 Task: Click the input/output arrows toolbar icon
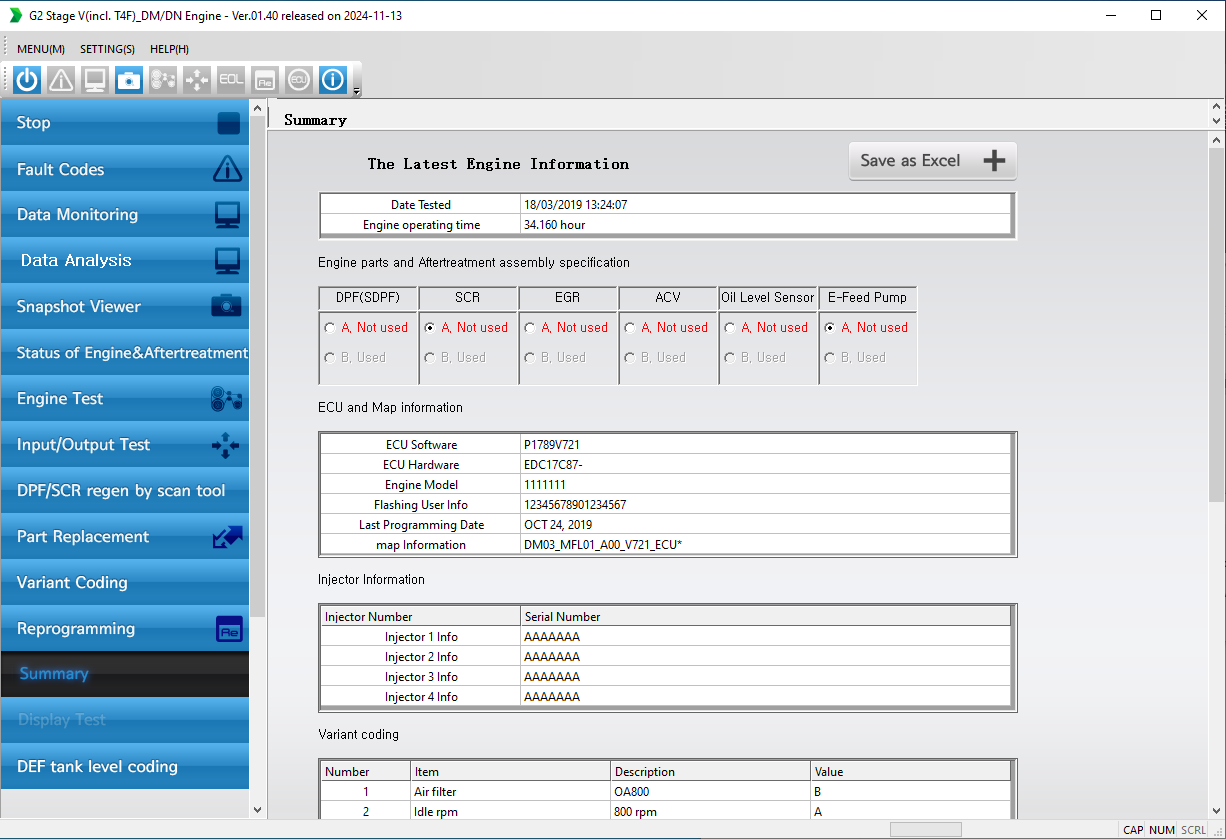pyautogui.click(x=197, y=80)
